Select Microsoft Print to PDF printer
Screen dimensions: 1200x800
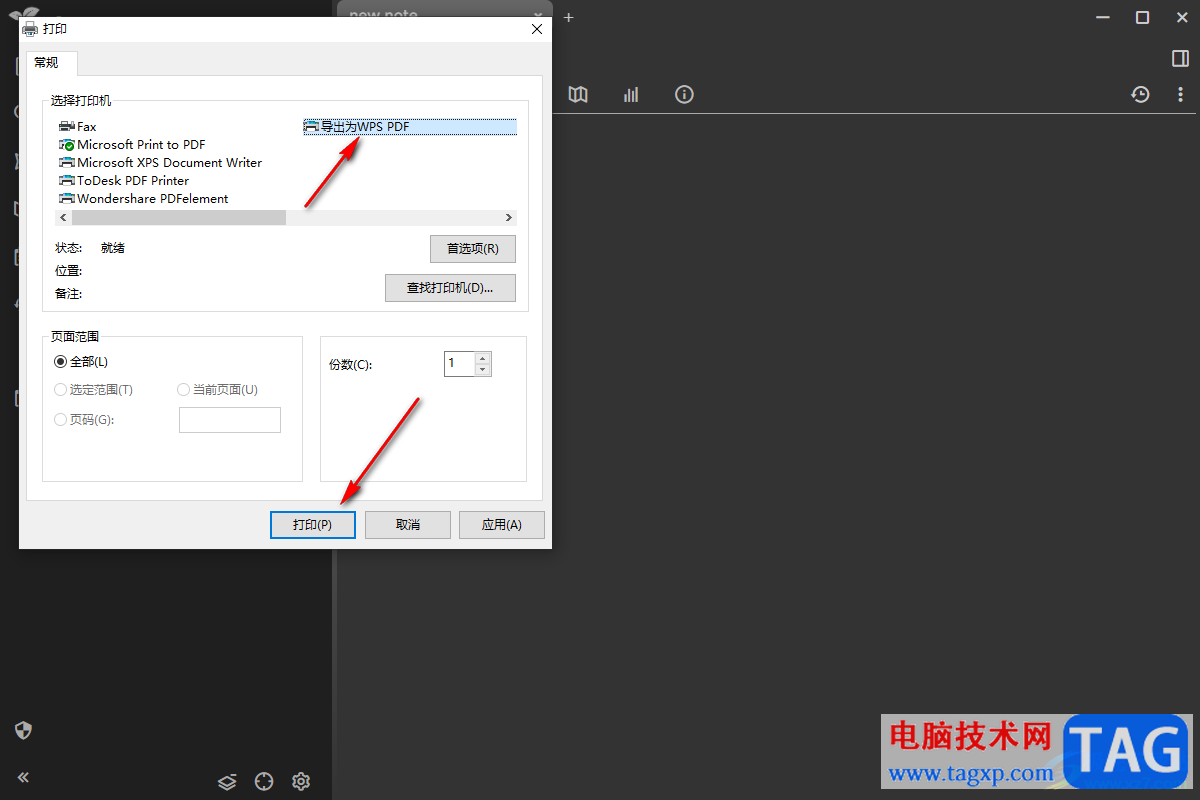click(x=132, y=145)
